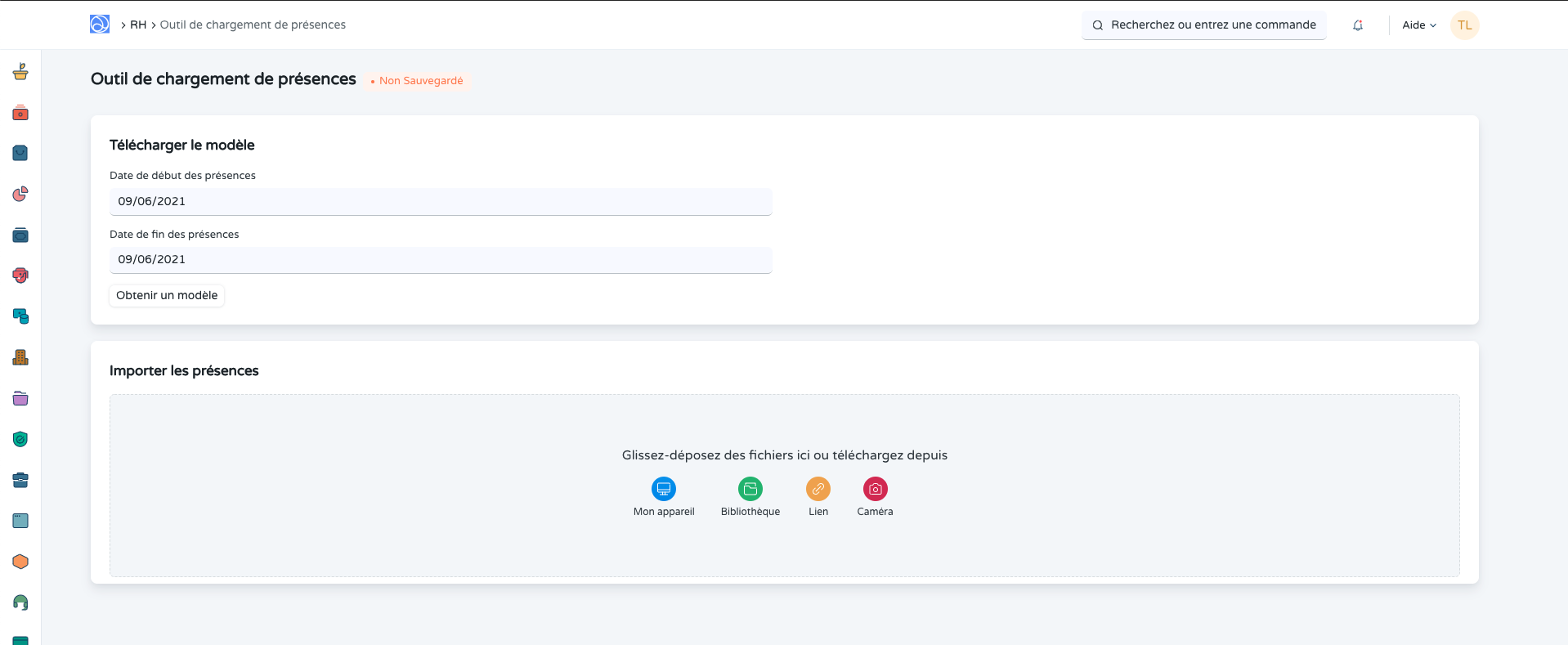
Task: Open the briefcase sidebar icon
Action: tap(20, 480)
